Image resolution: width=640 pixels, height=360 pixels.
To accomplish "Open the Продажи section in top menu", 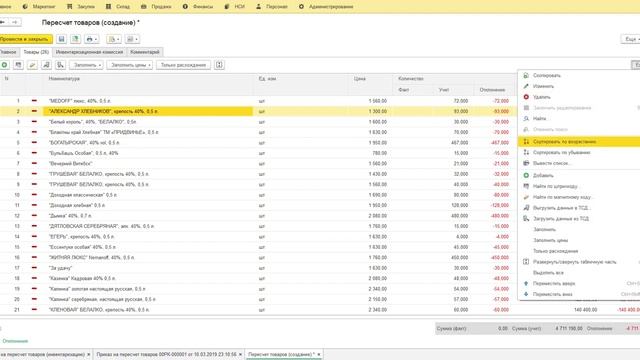I will pyautogui.click(x=156, y=7).
